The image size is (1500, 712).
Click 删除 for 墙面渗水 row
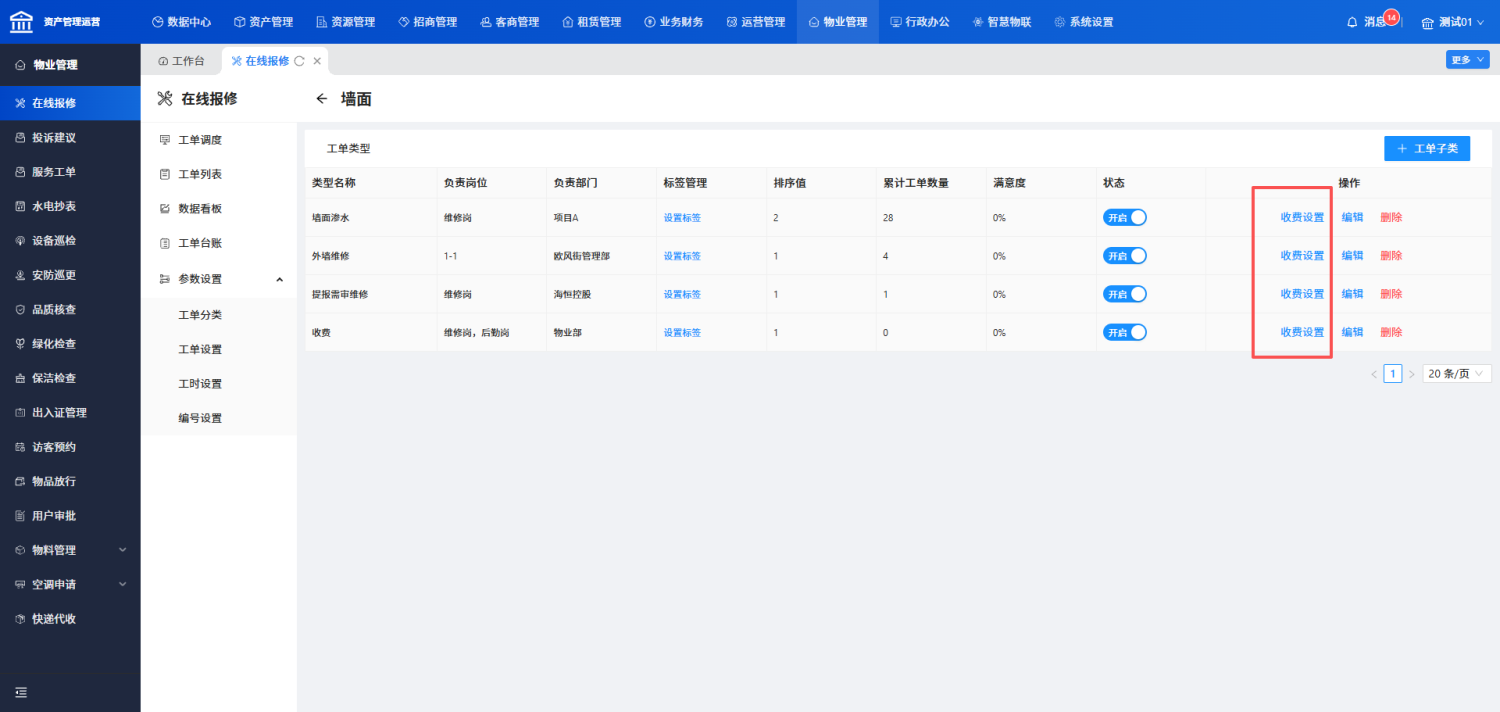pyautogui.click(x=1391, y=217)
